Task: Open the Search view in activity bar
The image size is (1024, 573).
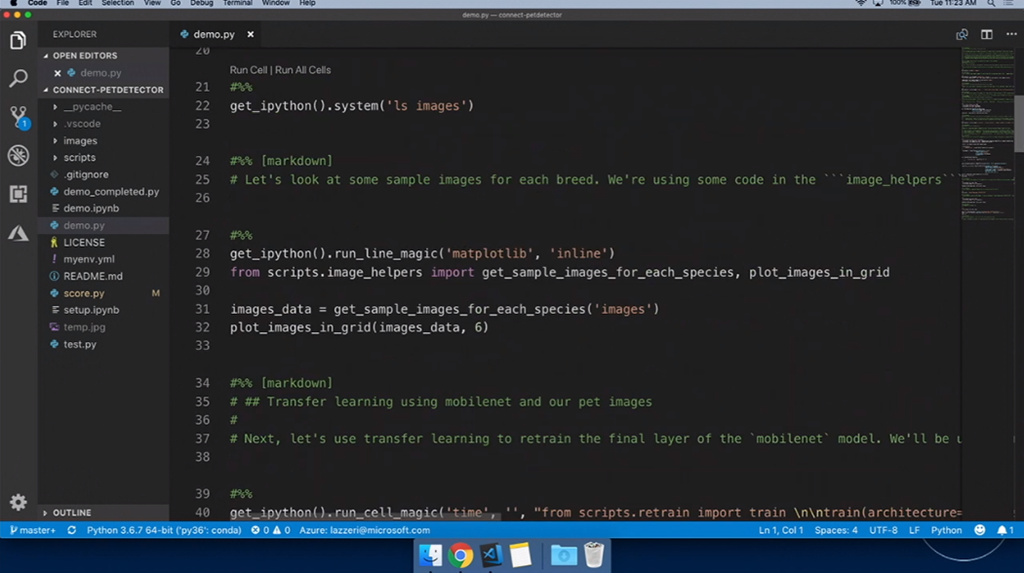Action: point(18,78)
